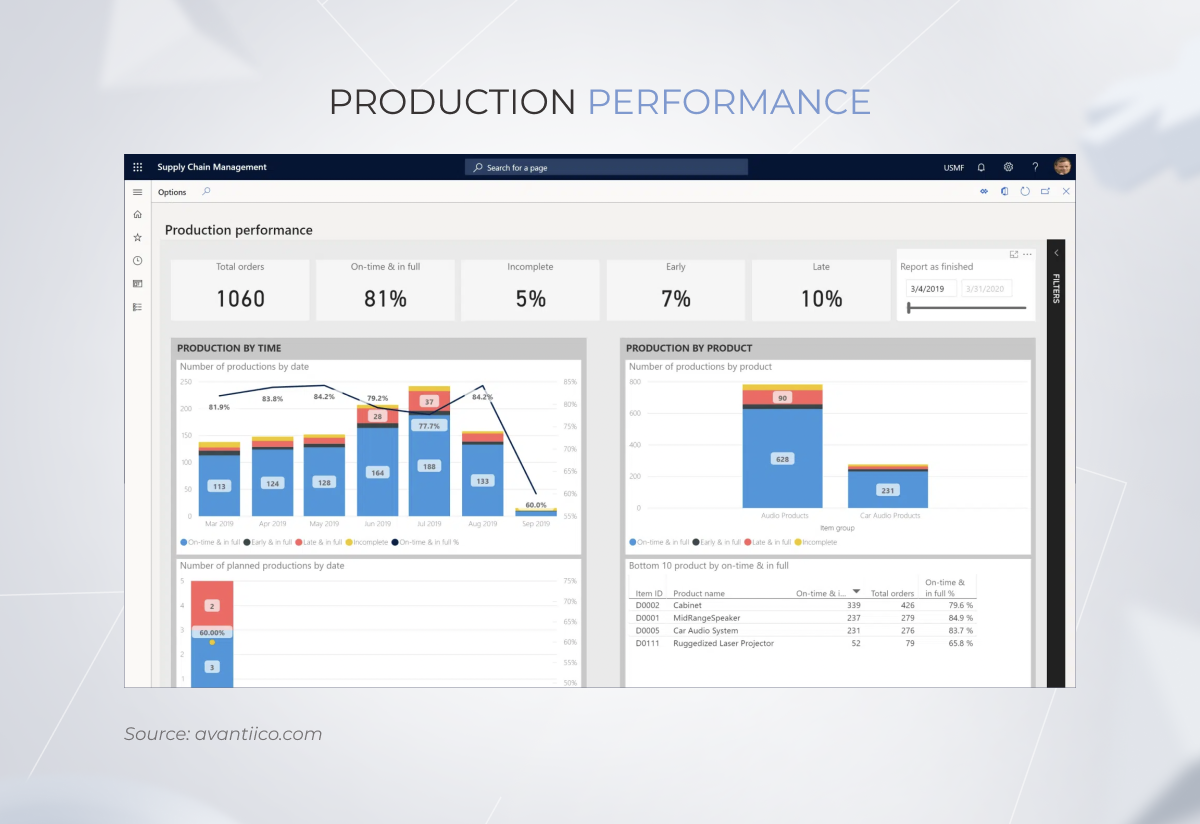Open the 3/4/2019 date picker
1200x824 pixels.
(931, 288)
